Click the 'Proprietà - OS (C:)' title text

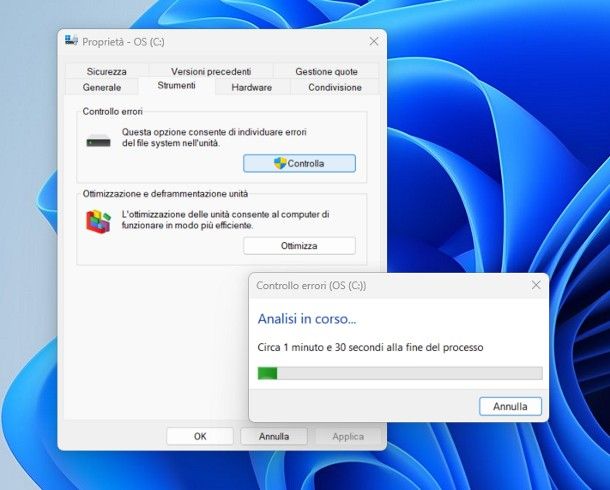123,42
